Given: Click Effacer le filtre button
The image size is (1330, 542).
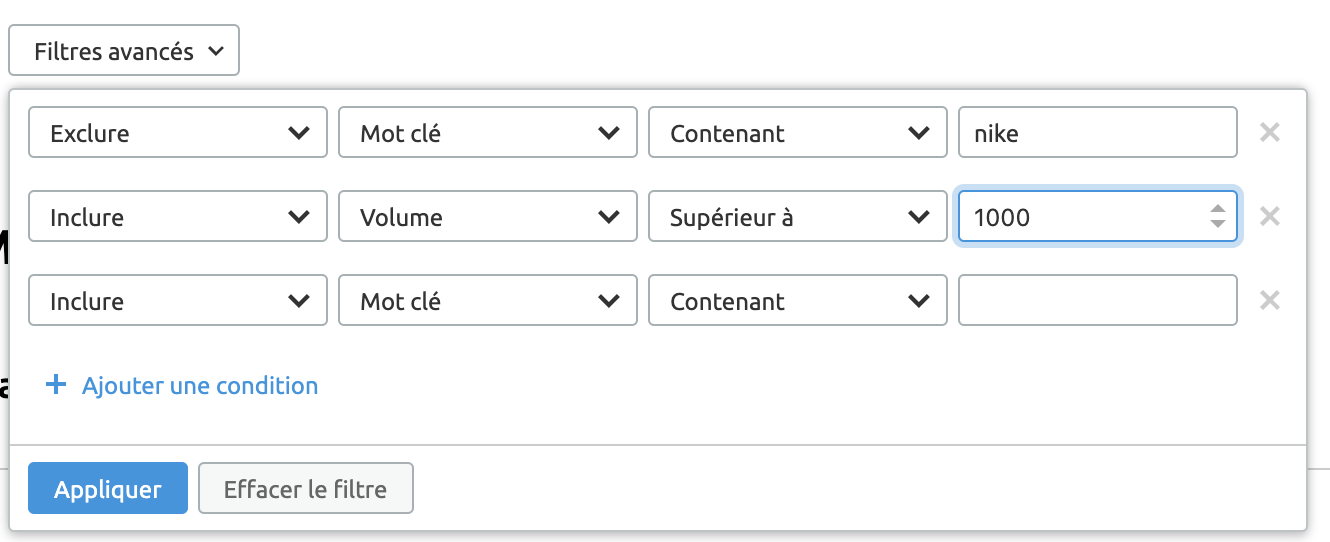Looking at the screenshot, I should click(x=305, y=489).
